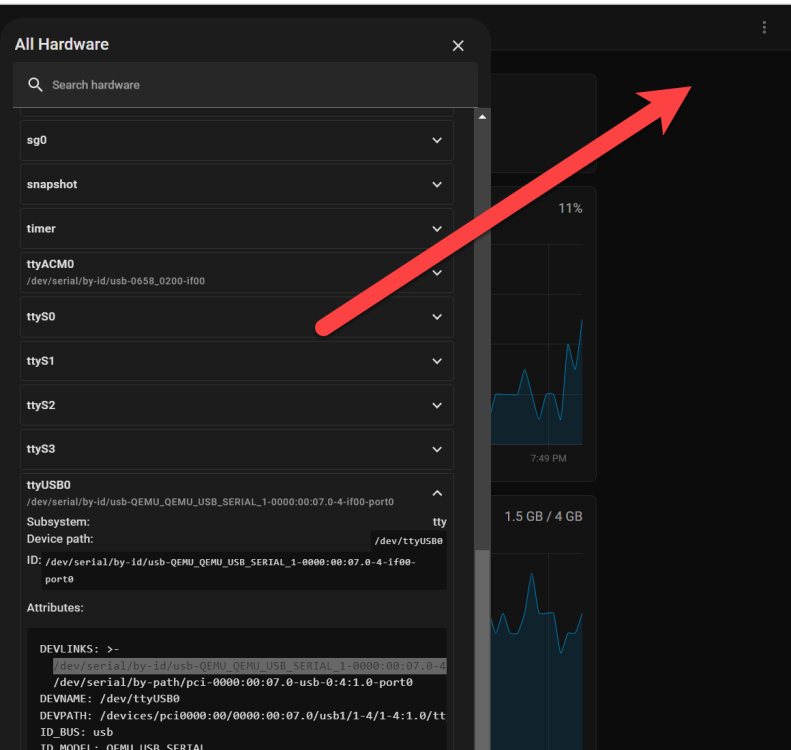Click the magnifier search icon
This screenshot has width=791, height=750.
coord(35,84)
